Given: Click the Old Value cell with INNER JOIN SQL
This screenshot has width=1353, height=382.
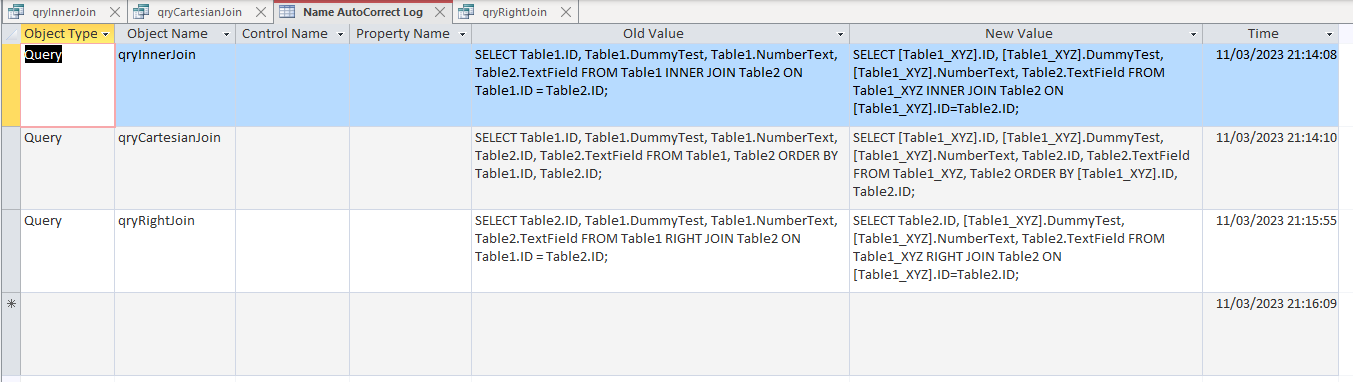Looking at the screenshot, I should (660, 85).
